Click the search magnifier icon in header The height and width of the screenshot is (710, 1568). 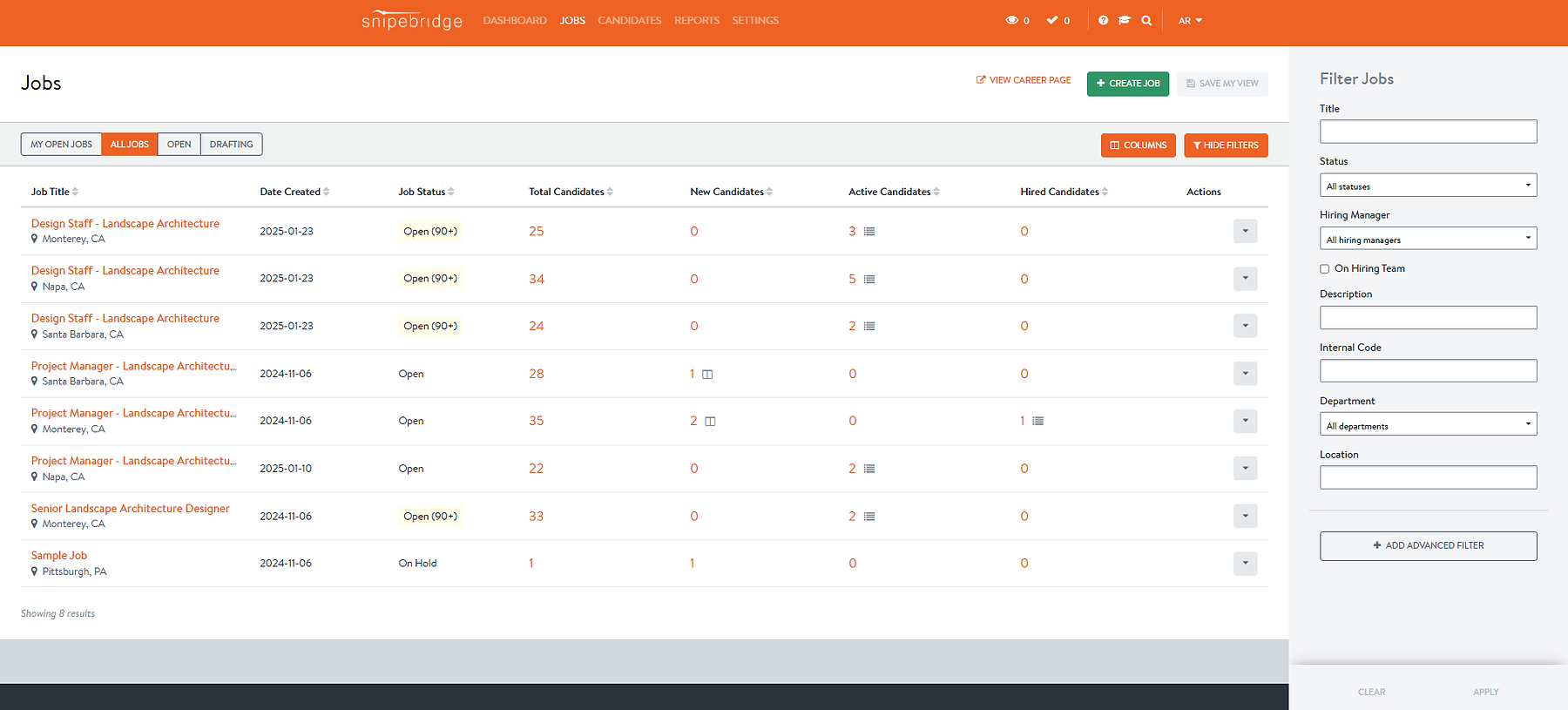pos(1146,20)
